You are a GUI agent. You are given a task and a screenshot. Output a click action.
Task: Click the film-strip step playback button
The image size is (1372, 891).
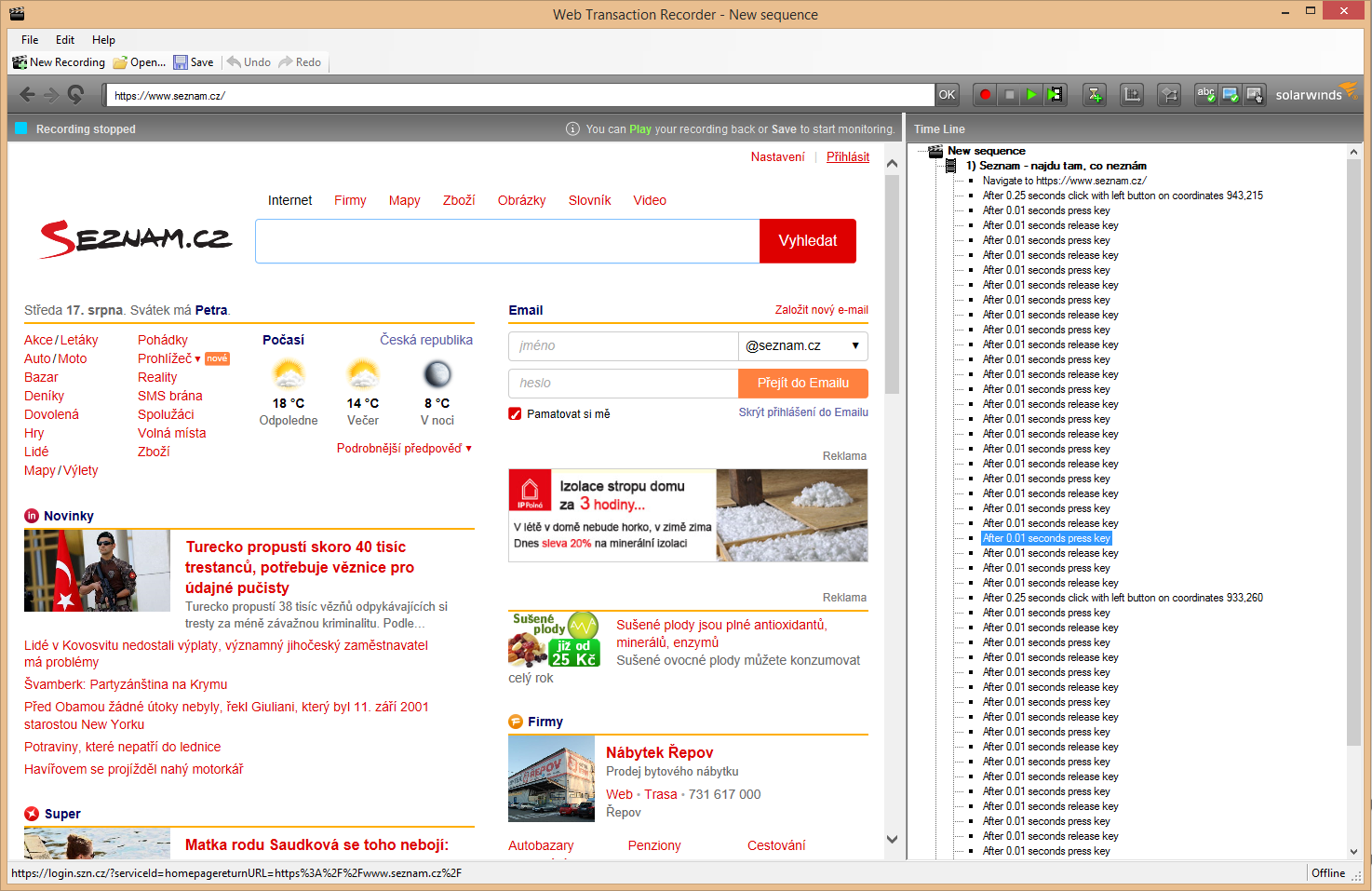(1055, 95)
